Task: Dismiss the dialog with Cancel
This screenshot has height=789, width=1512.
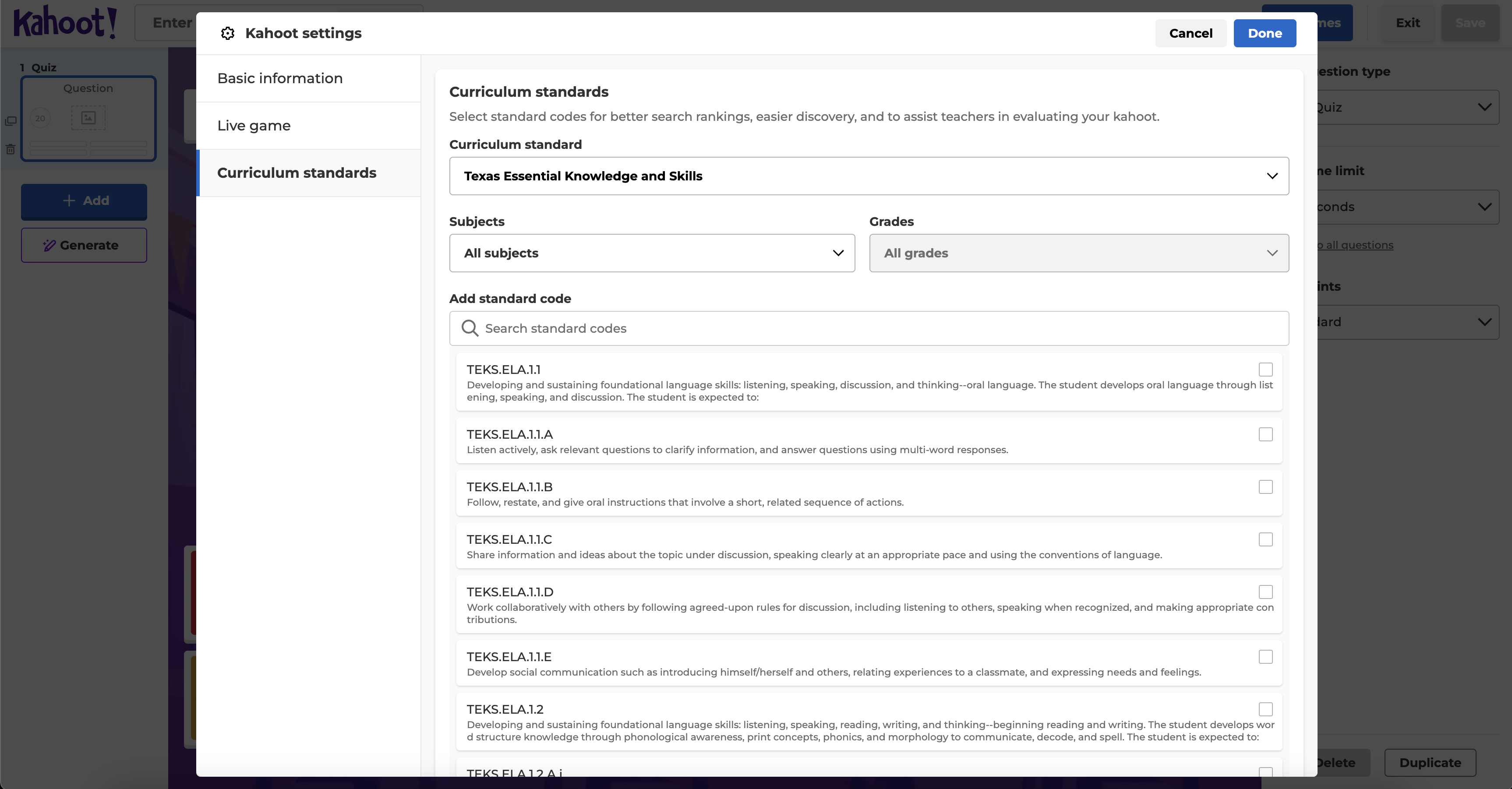Action: point(1191,33)
